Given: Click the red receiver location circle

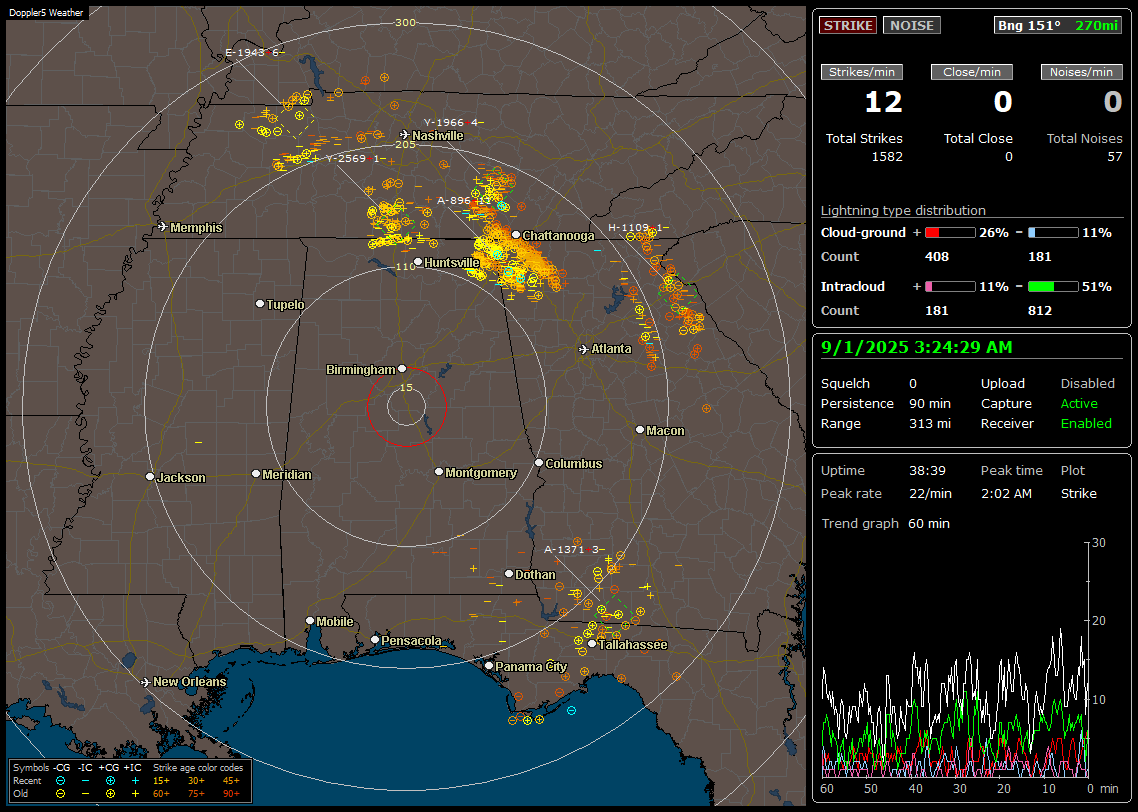Looking at the screenshot, I should (406, 406).
